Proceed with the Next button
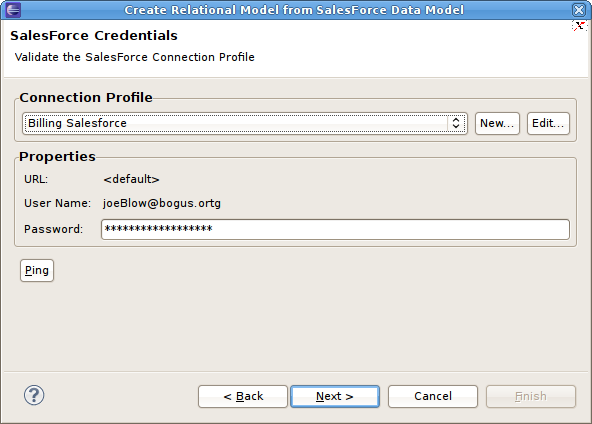 pyautogui.click(x=335, y=396)
